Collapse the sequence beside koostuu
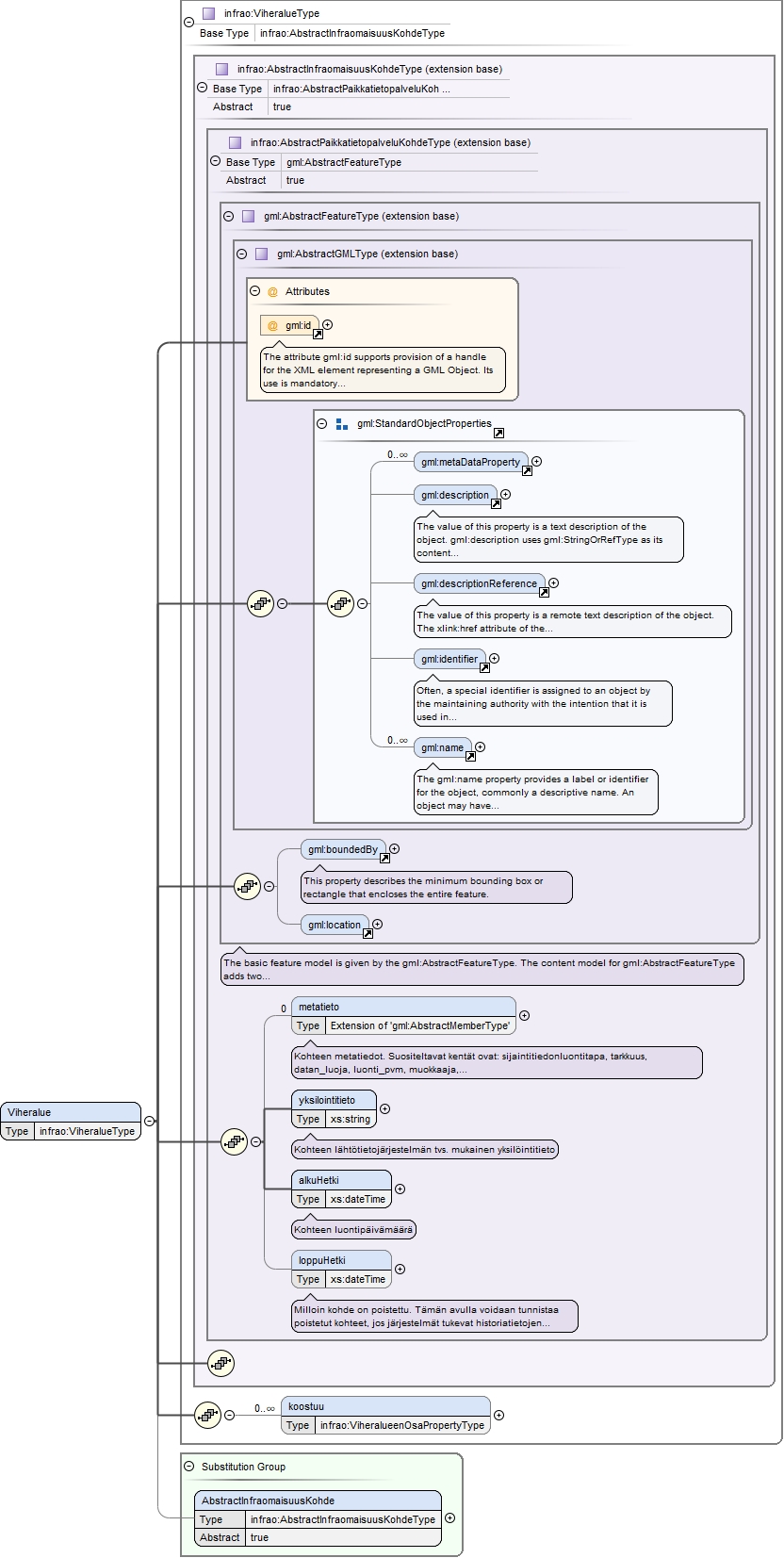This screenshot has height=1558, width=784. (x=229, y=1414)
